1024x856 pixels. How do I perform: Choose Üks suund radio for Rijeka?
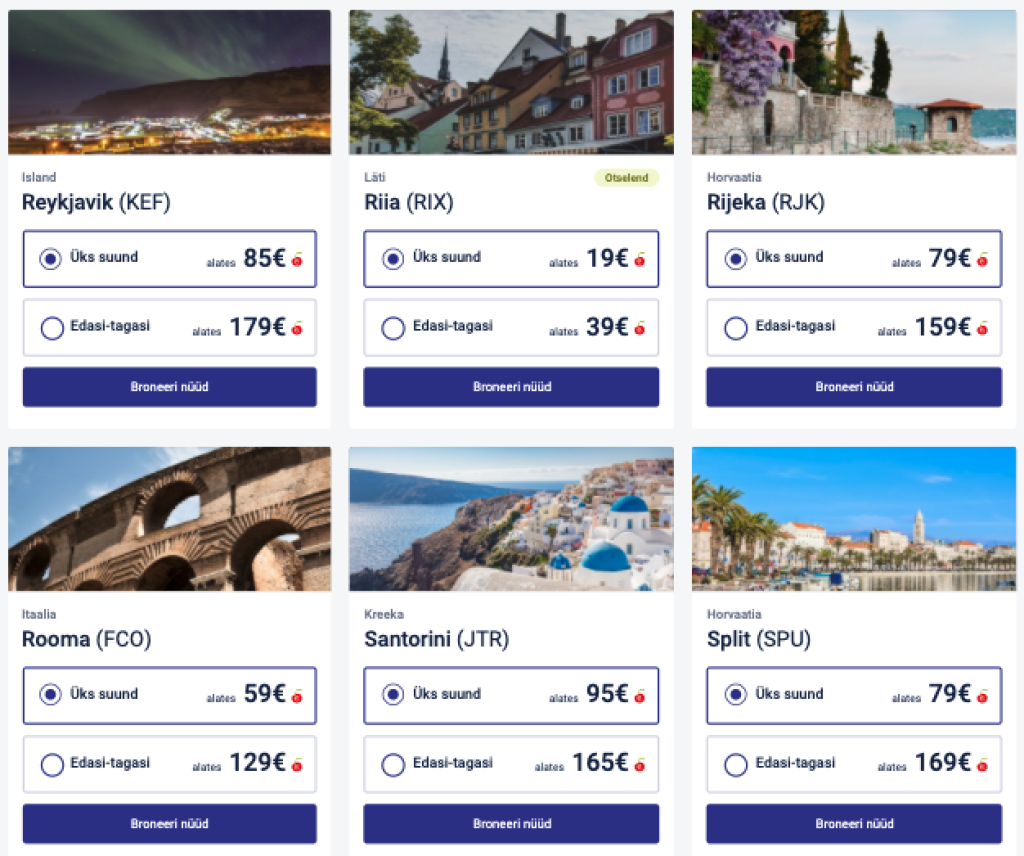pos(736,259)
